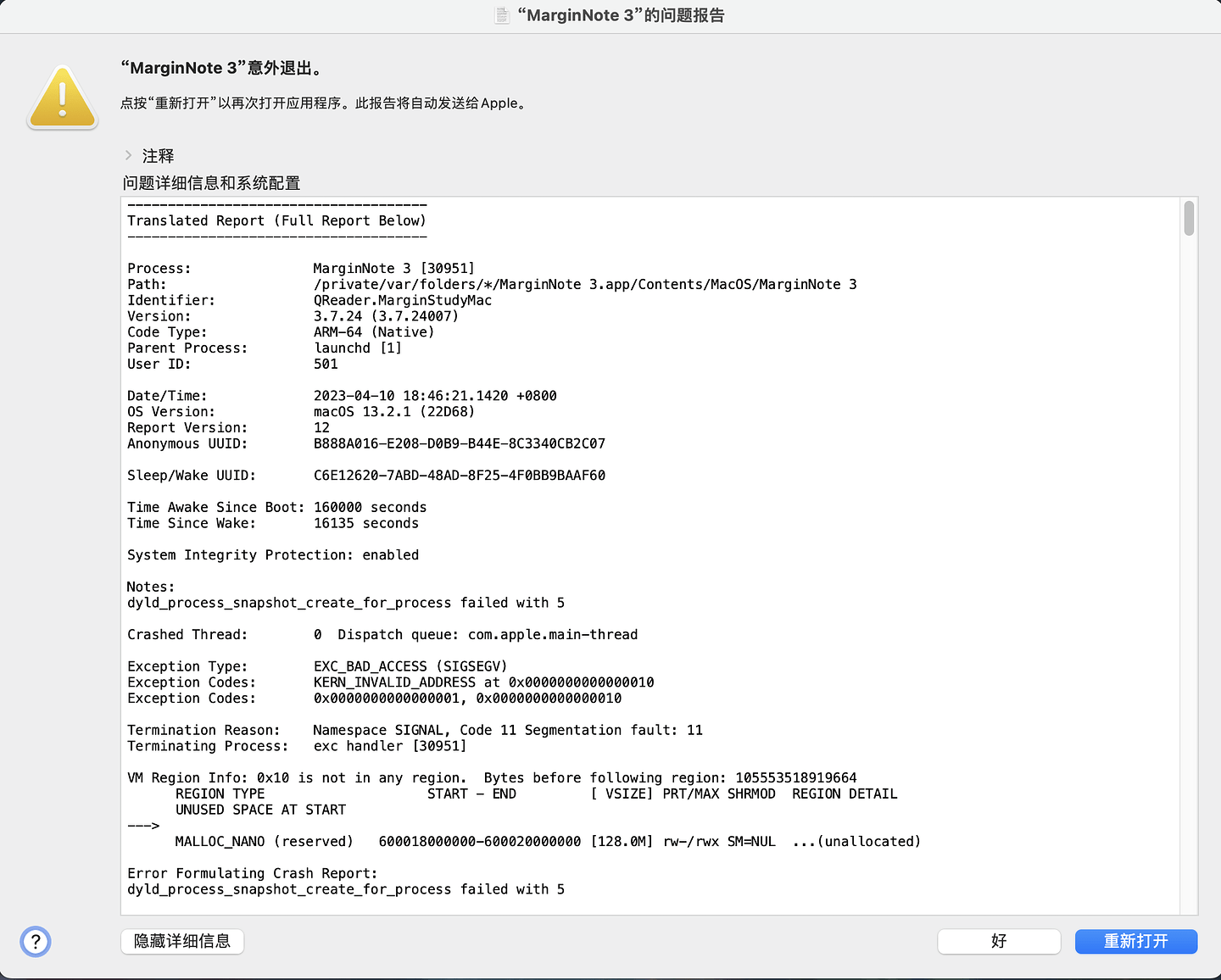Image resolution: width=1221 pixels, height=980 pixels.
Task: Click the terminating process "exc handler [30951]"
Action: click(390, 747)
